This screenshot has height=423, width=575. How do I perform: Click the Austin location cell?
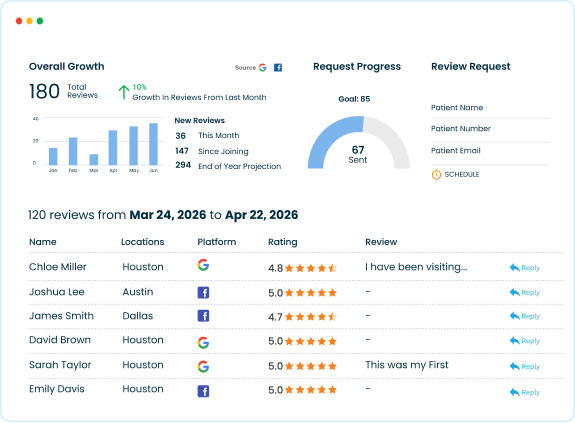(x=138, y=292)
